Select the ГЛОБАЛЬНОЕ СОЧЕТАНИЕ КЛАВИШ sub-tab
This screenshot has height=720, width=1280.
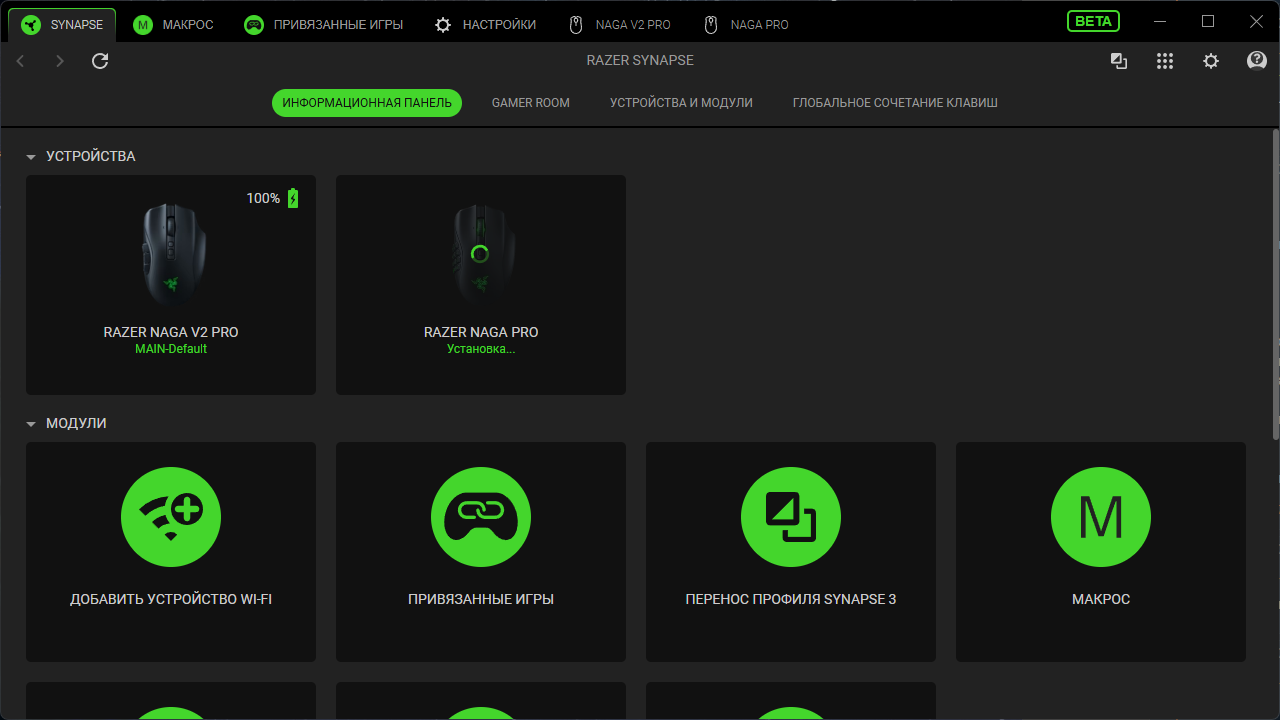(895, 103)
